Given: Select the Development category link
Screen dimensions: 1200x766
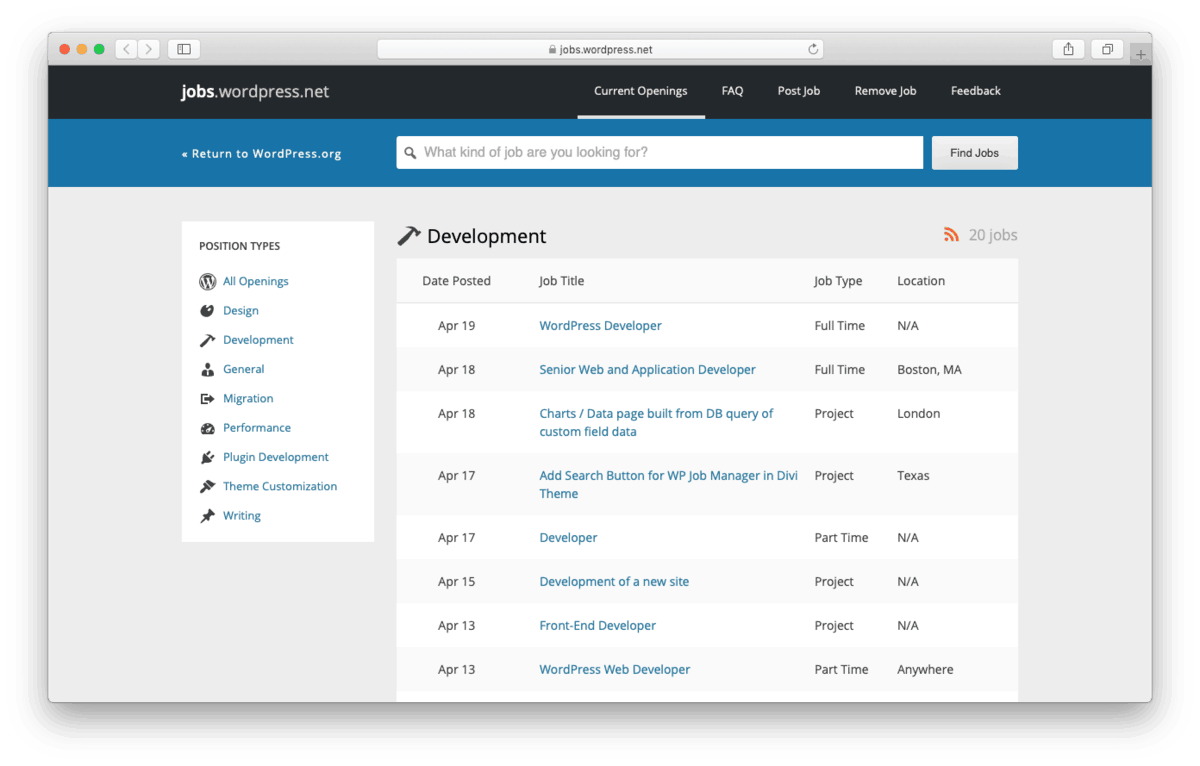Looking at the screenshot, I should point(258,340).
